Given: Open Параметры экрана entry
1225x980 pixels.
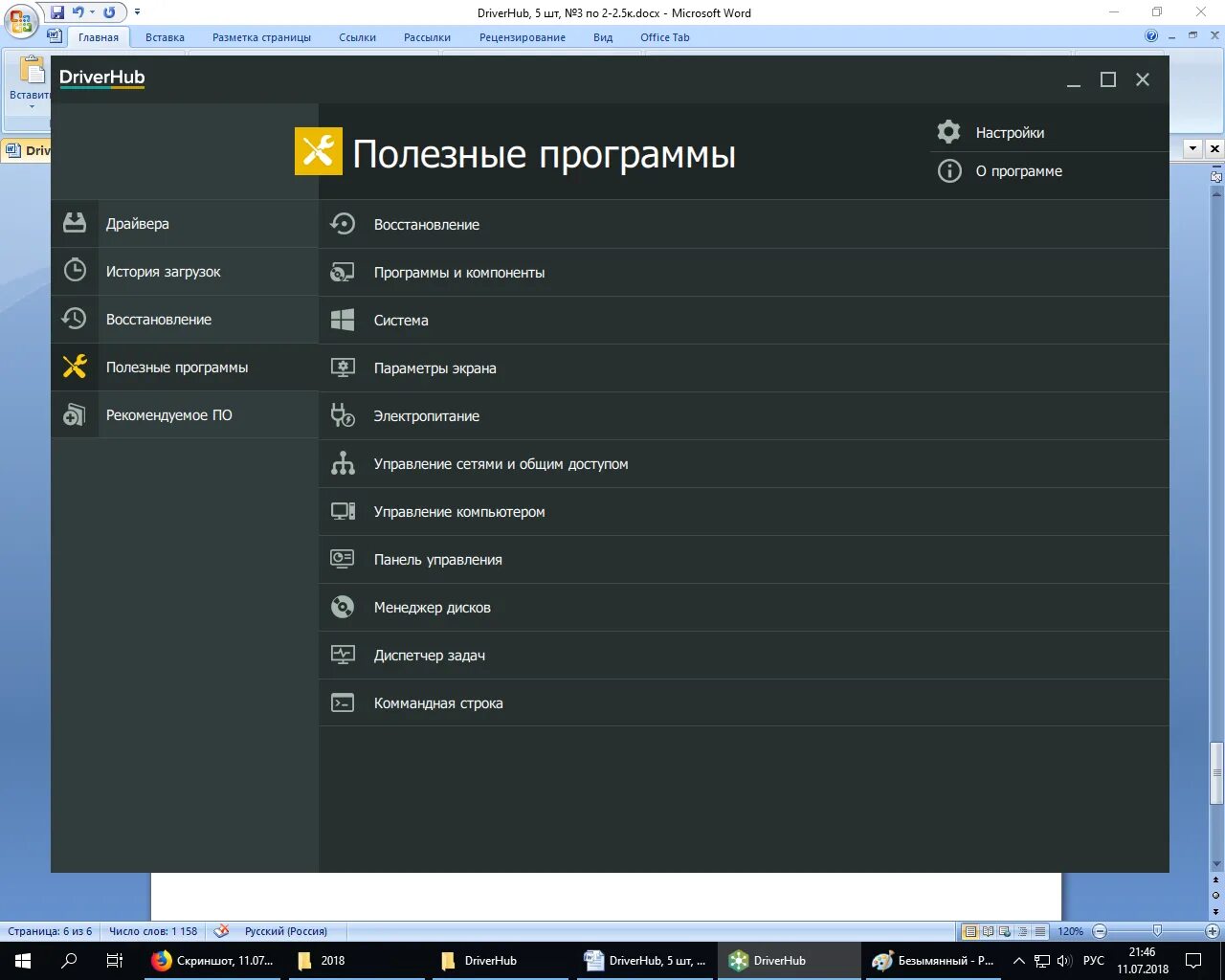Looking at the screenshot, I should 744,367.
